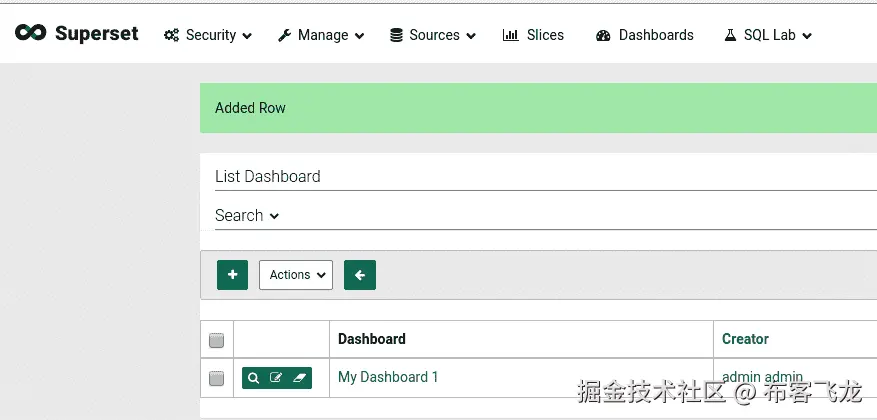
Task: Click the eraser delete-record icon
Action: [x=299, y=378]
